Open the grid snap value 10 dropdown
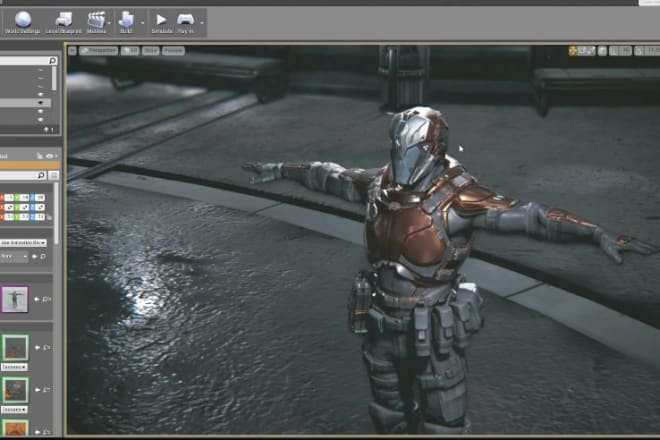This screenshot has height=440, width=660. (x=626, y=51)
